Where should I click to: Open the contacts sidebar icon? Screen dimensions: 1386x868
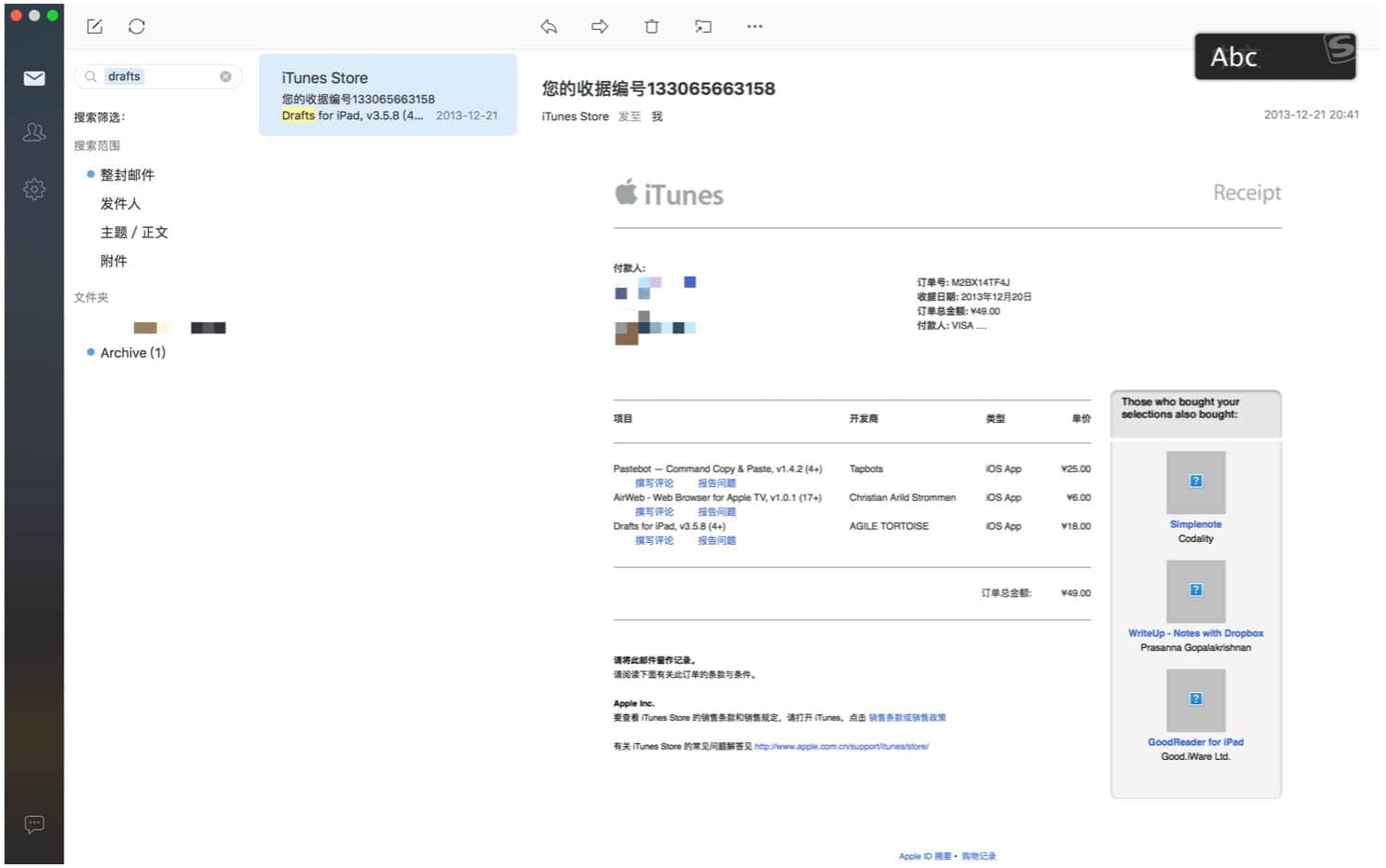point(34,132)
